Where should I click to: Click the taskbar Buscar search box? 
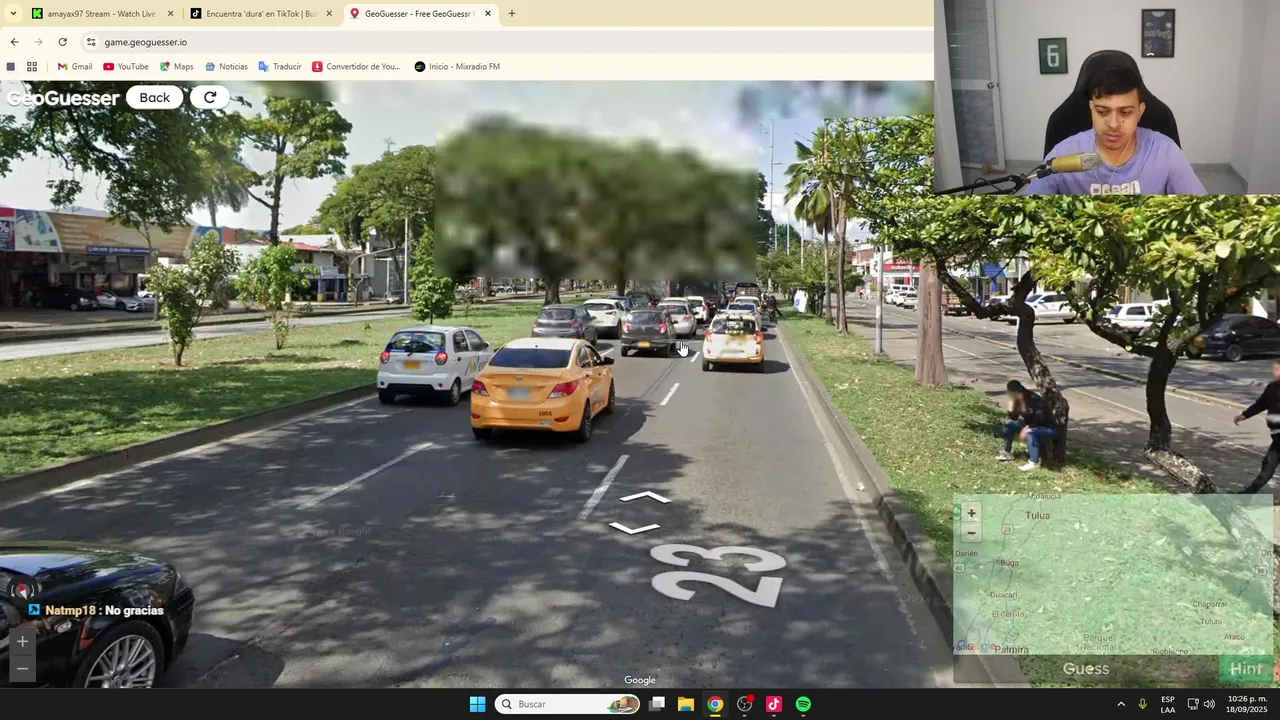coord(567,704)
